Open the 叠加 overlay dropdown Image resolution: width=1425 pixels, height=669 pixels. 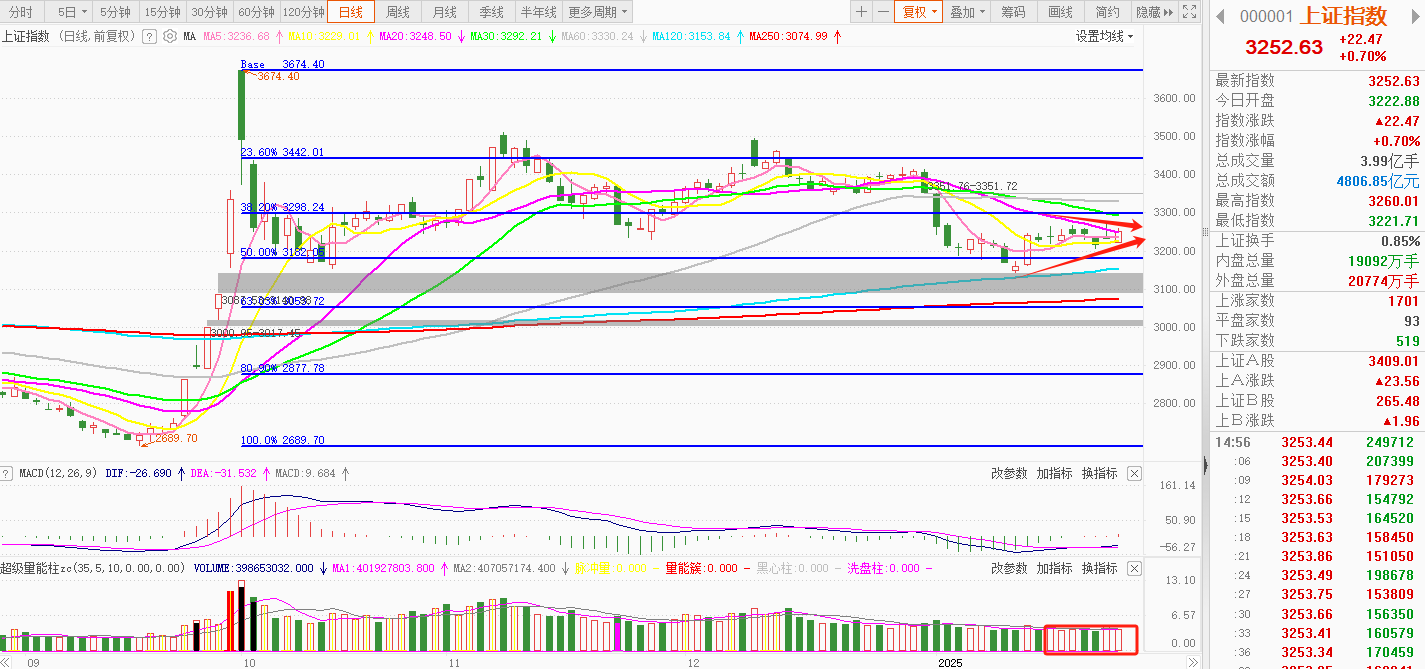[967, 12]
